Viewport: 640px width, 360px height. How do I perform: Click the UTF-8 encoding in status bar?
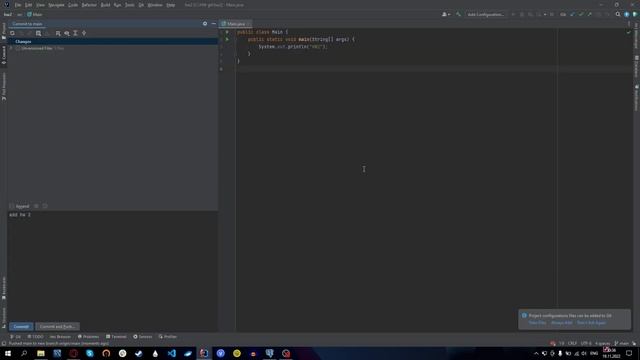click(x=586, y=344)
